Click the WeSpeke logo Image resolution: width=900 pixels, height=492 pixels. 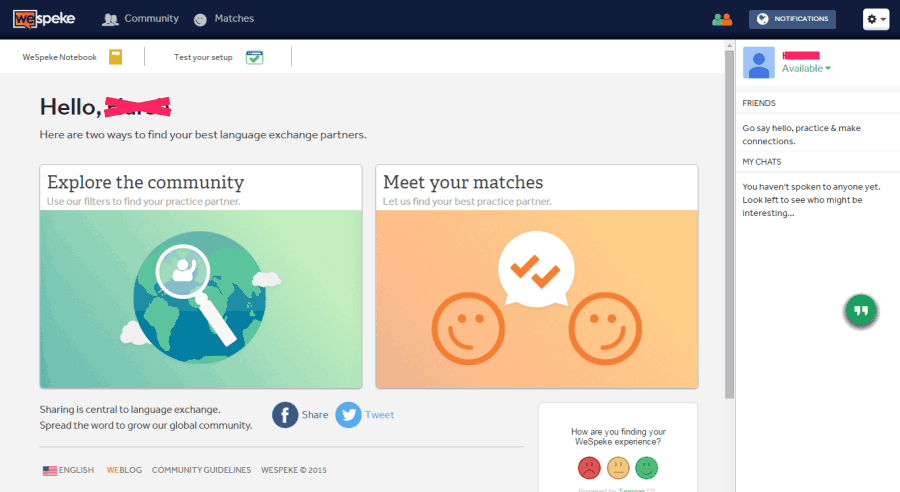tap(44, 19)
